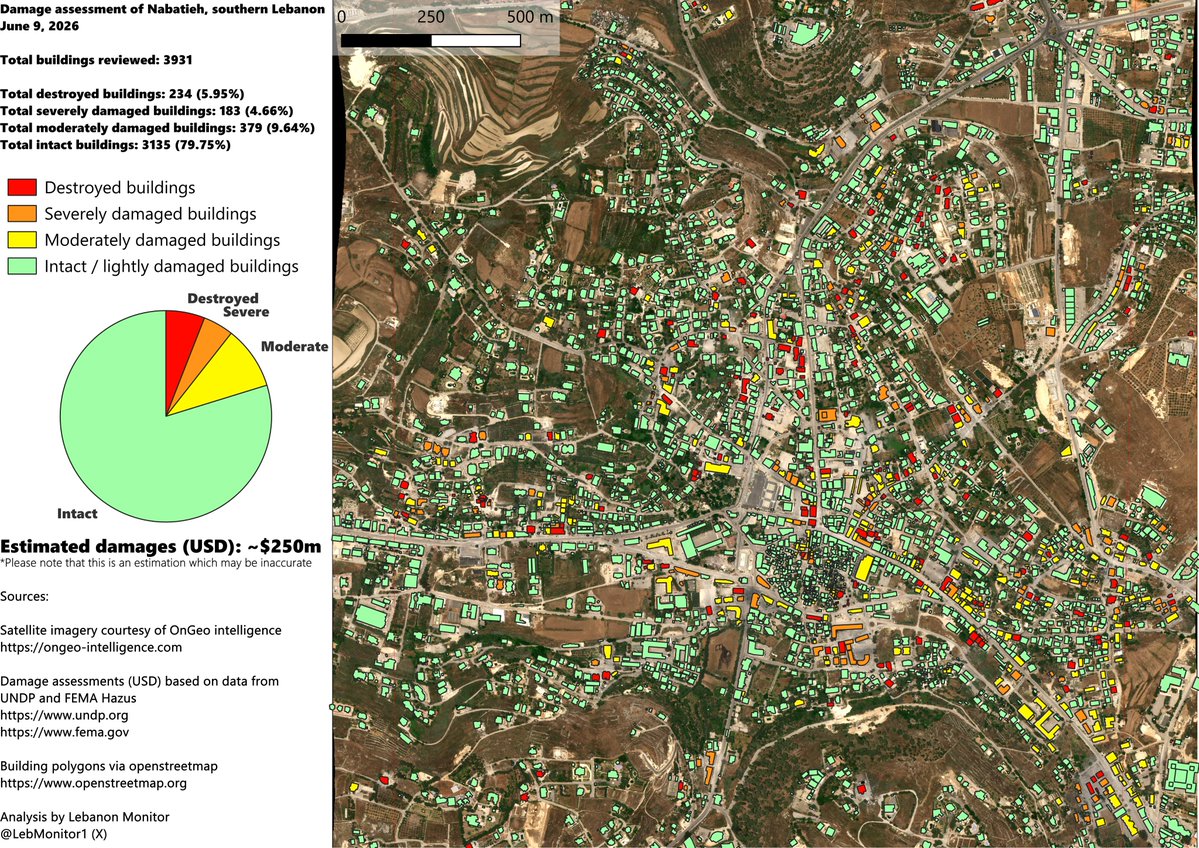Open the openstreetmap.org link
This screenshot has width=1199, height=848.
pos(93,784)
